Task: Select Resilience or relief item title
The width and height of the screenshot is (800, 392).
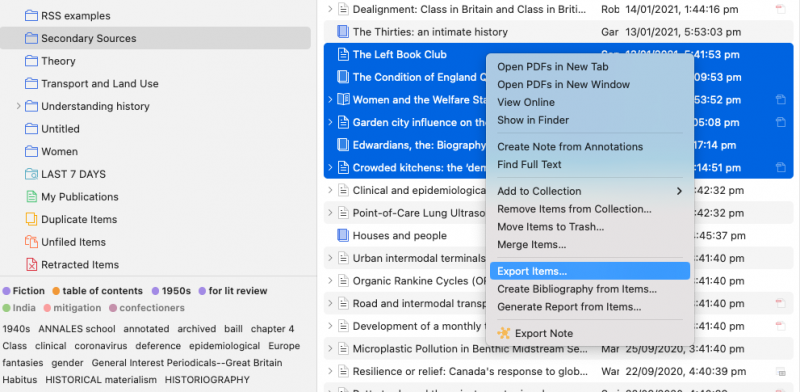Action: point(469,371)
